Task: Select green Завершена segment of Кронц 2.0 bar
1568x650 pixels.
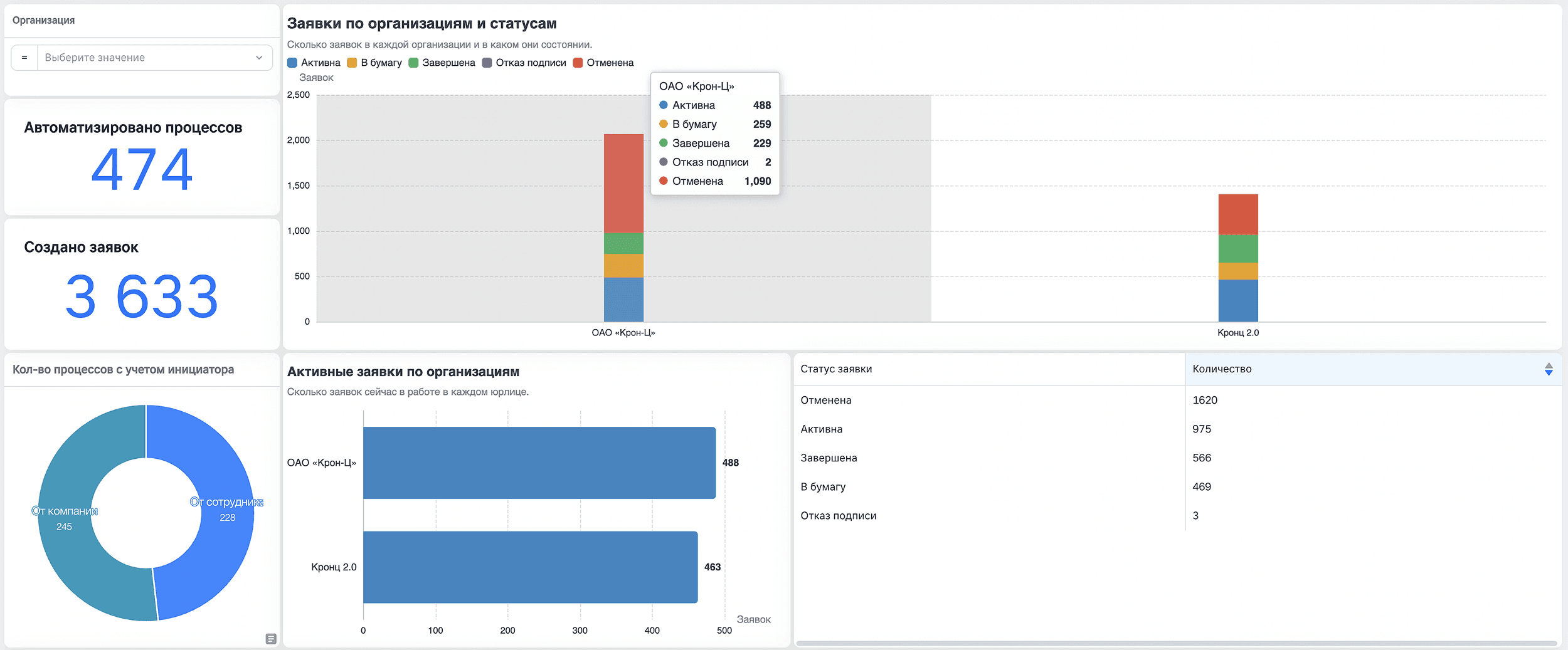Action: [x=1238, y=249]
